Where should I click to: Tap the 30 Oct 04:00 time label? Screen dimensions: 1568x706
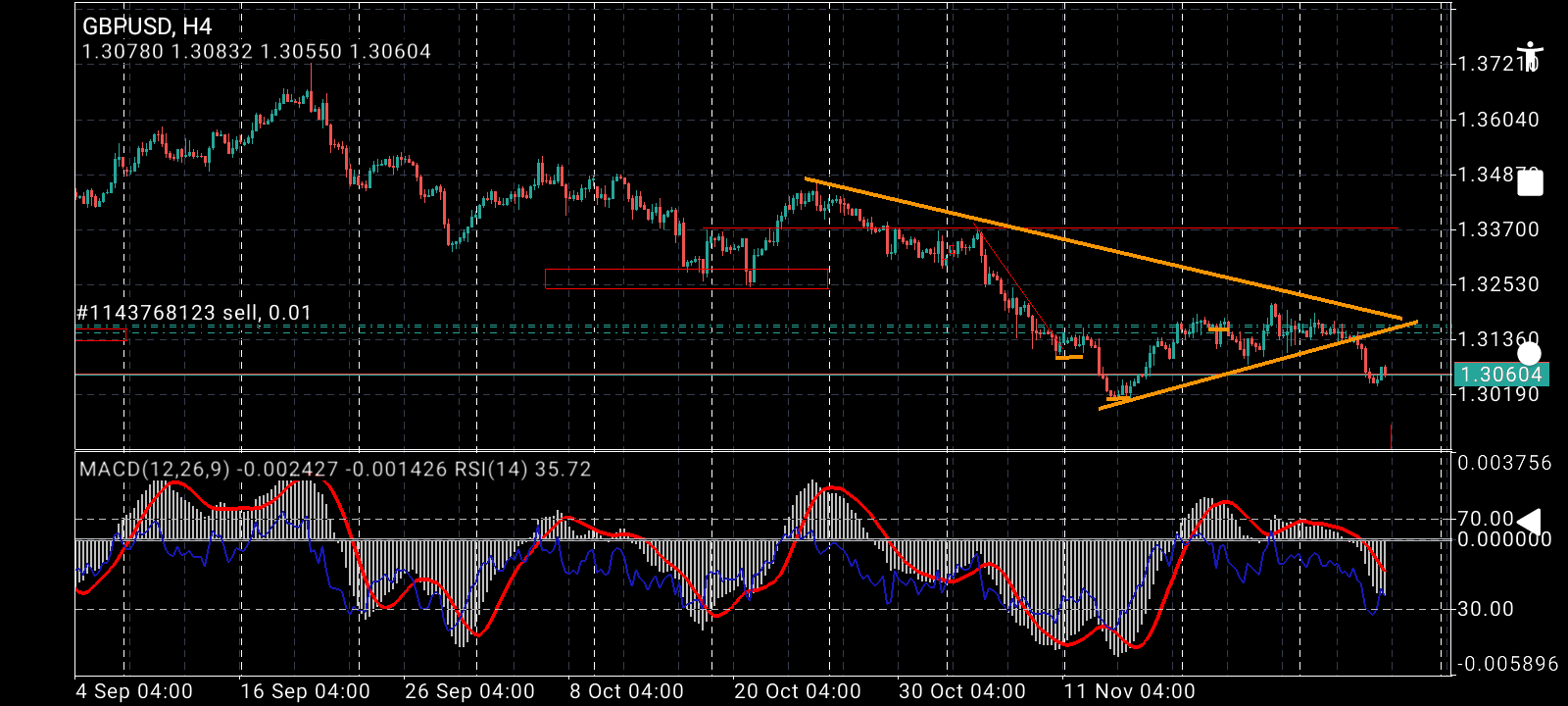click(x=962, y=691)
